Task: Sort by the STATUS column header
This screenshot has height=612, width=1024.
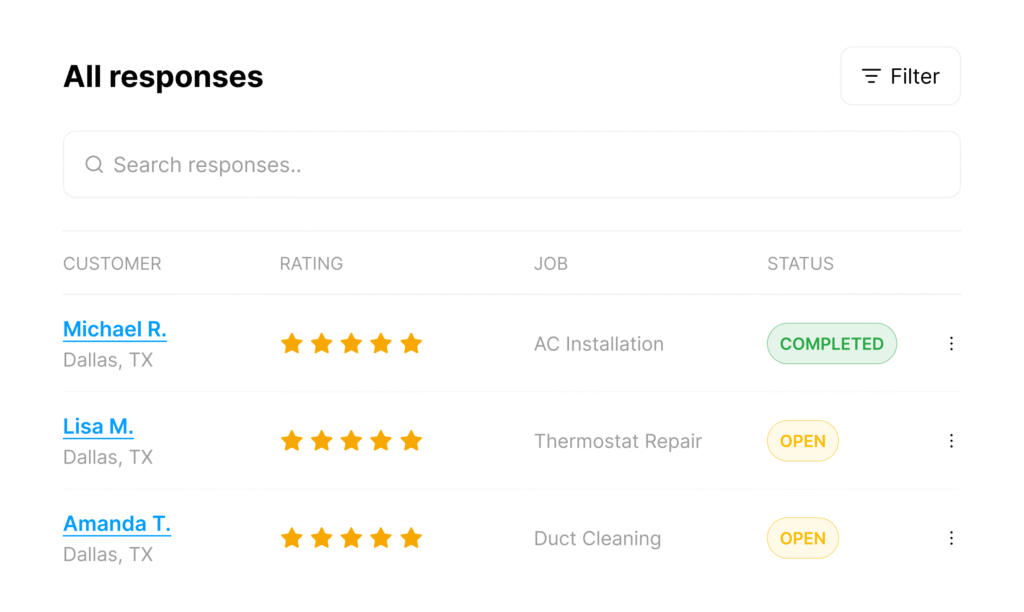Action: pyautogui.click(x=800, y=263)
